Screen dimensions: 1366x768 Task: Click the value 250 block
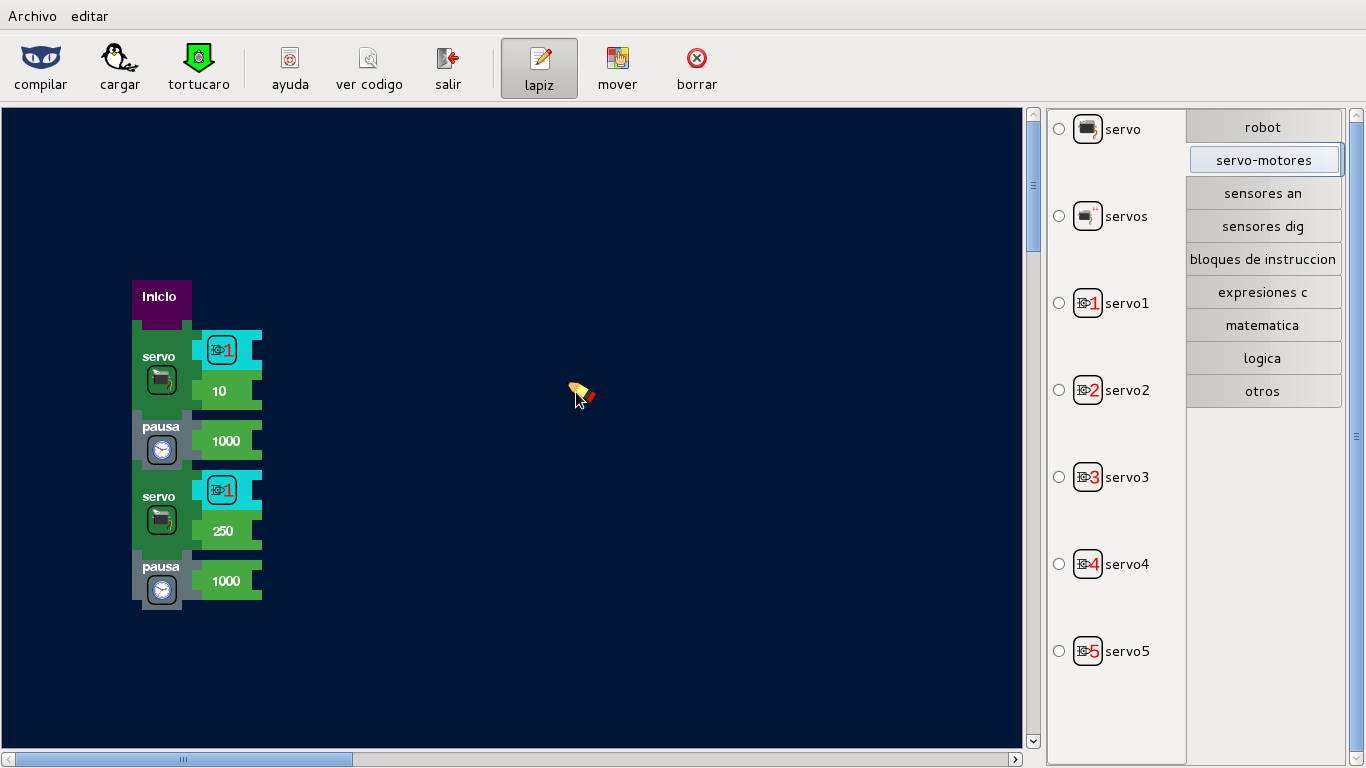[x=226, y=530]
